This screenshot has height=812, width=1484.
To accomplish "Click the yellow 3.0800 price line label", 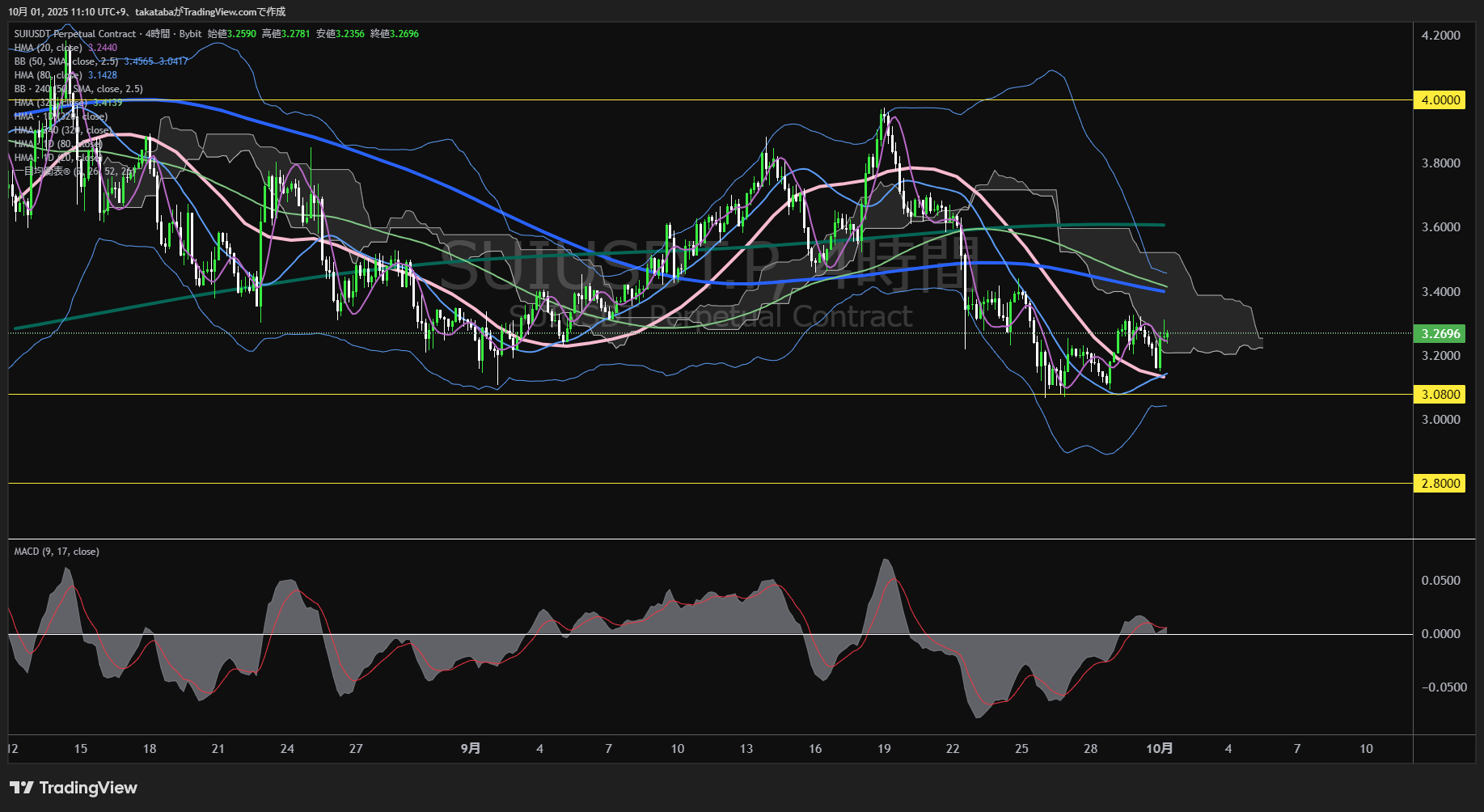I will pyautogui.click(x=1440, y=395).
